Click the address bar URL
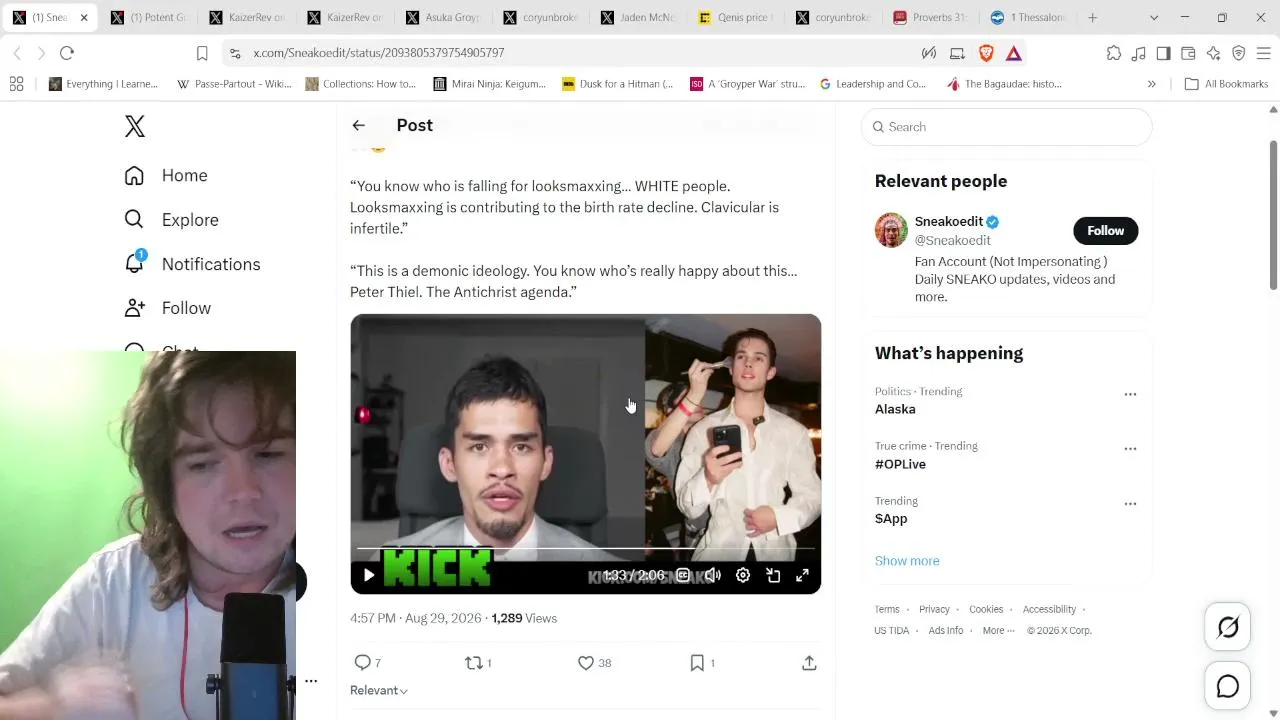The image size is (1280, 720). click(379, 53)
